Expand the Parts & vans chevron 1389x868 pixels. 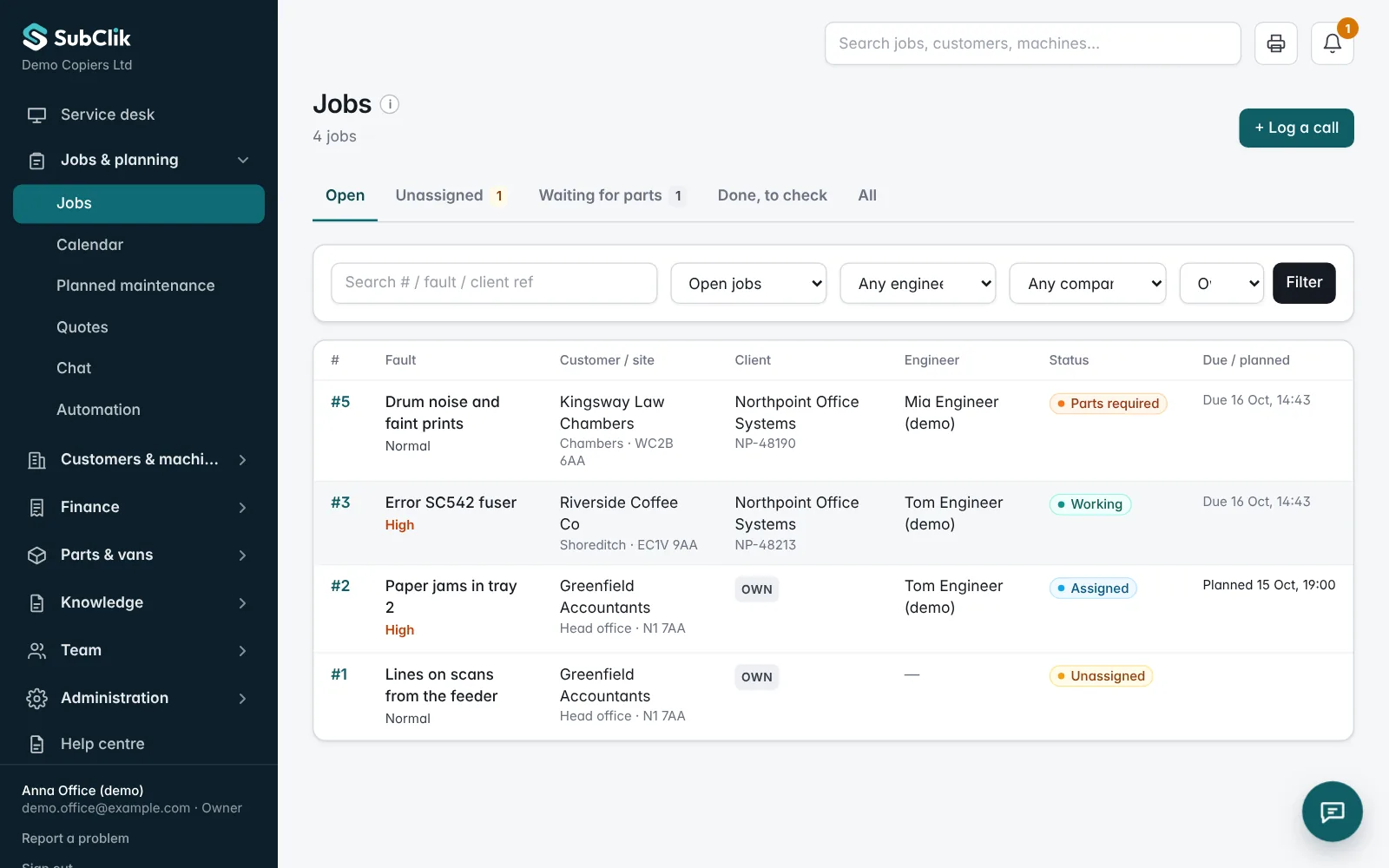click(x=243, y=556)
